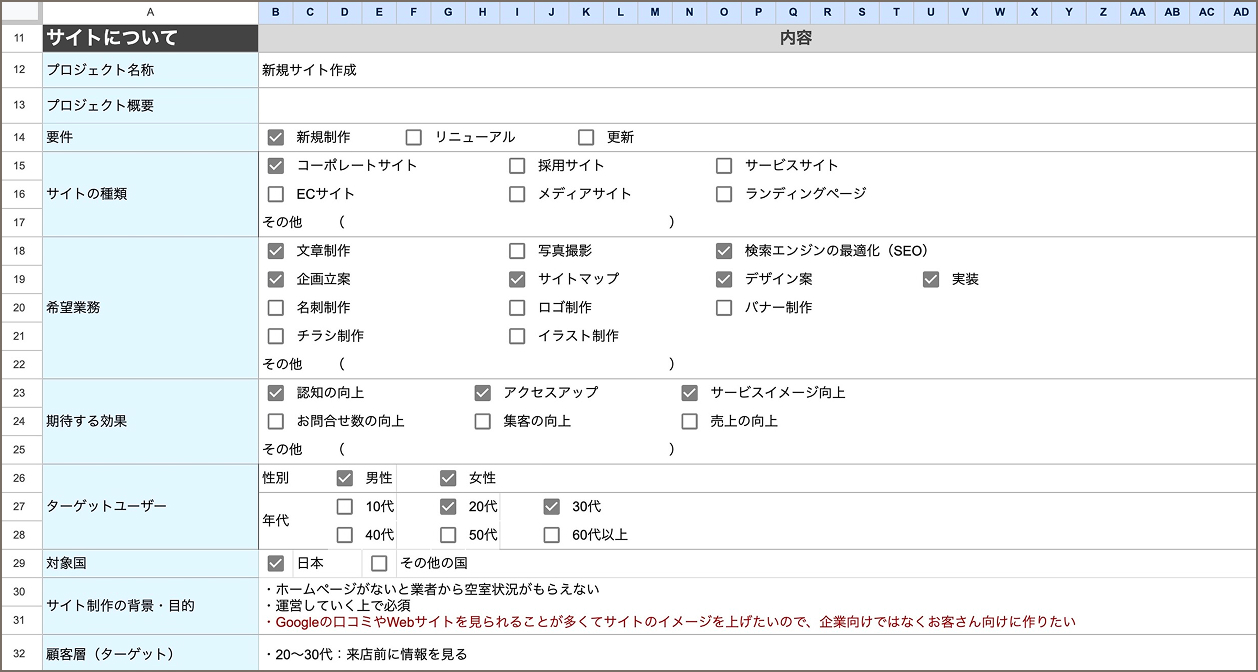
Task: Select the 採用サイト checkbox
Action: coord(517,165)
